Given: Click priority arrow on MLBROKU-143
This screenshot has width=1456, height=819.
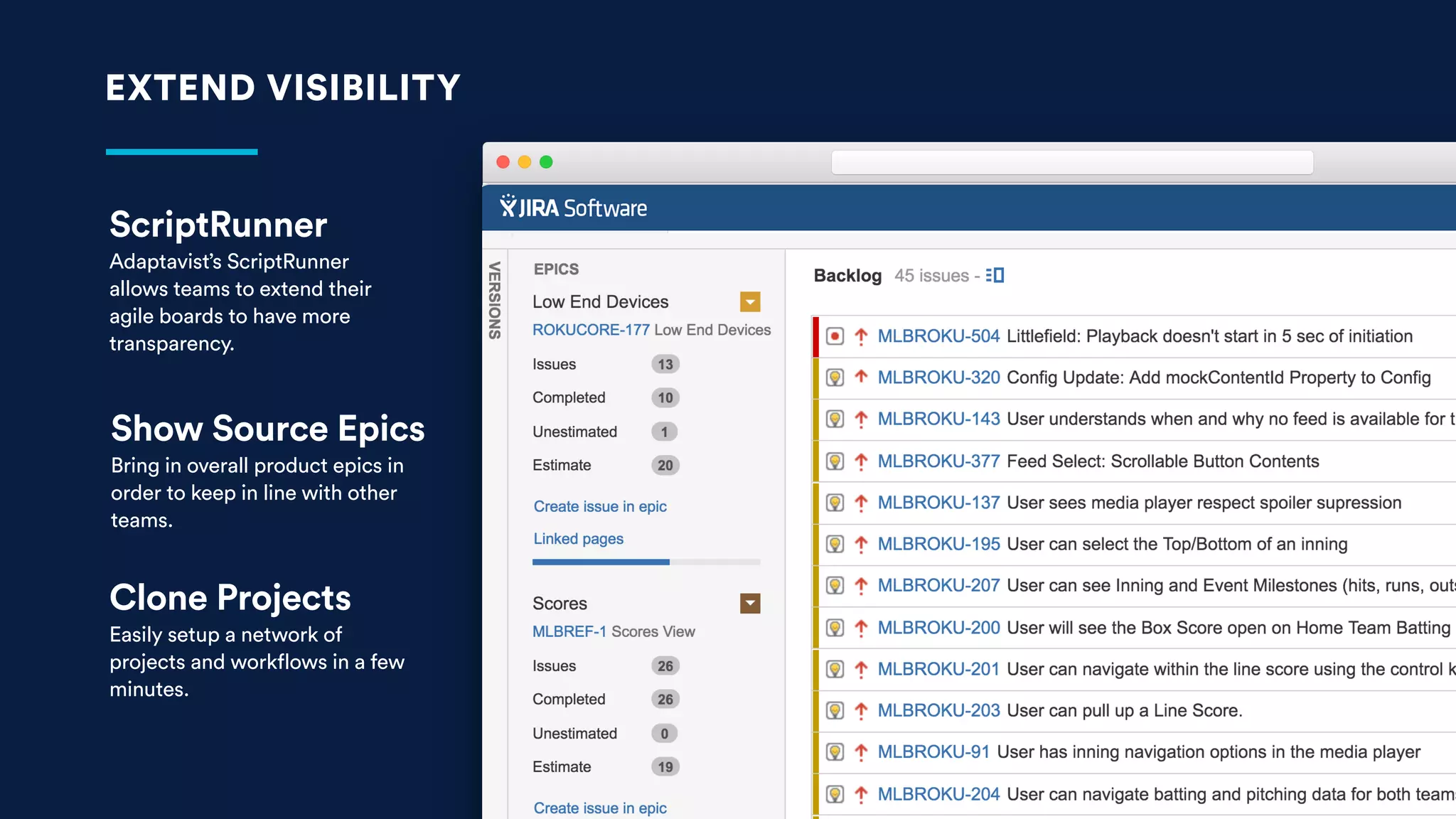Looking at the screenshot, I should click(861, 419).
